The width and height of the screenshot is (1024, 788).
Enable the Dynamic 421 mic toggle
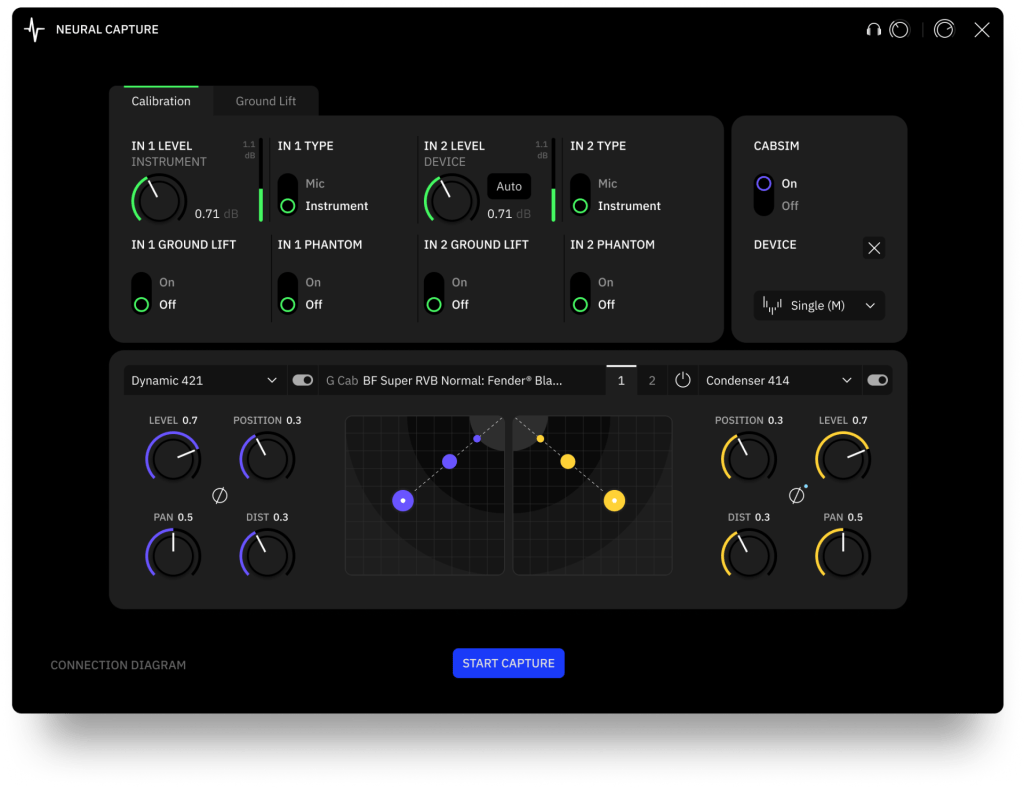301,380
